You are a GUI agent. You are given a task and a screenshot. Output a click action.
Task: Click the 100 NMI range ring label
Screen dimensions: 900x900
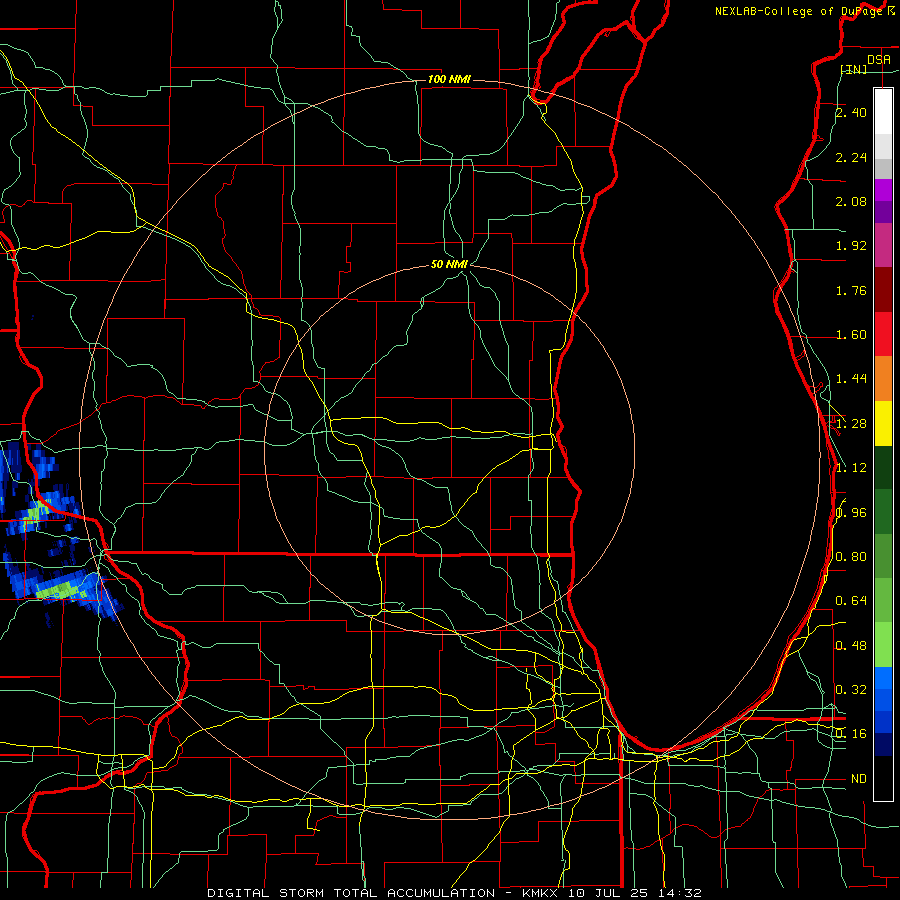(x=449, y=79)
